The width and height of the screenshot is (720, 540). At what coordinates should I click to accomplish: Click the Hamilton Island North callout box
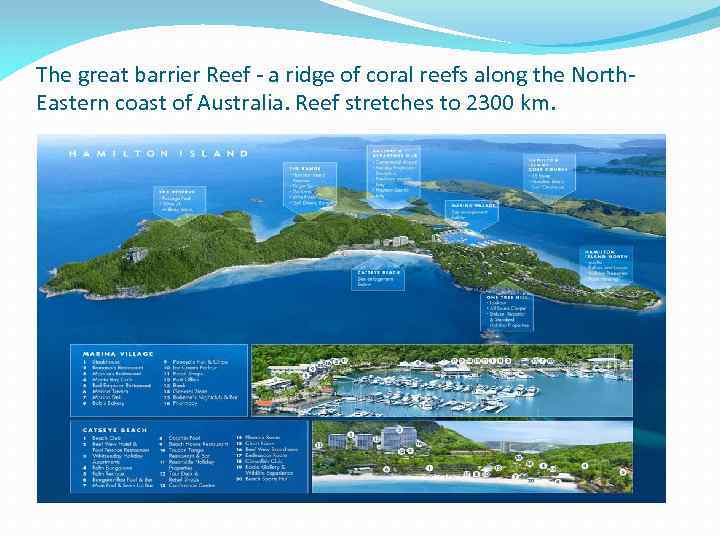point(606,266)
